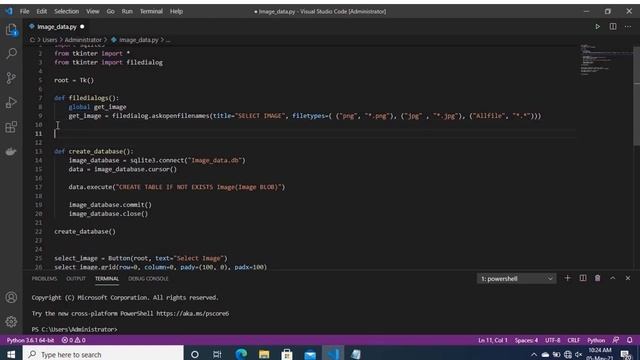Open the Search view in activity bar
This screenshot has width=640, height=360.
[11, 53]
